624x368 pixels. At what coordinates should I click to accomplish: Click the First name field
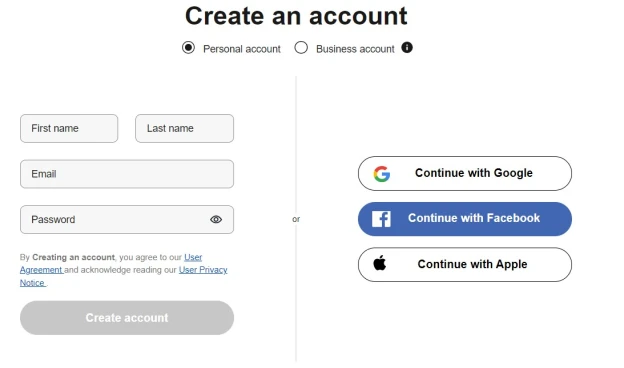69,129
